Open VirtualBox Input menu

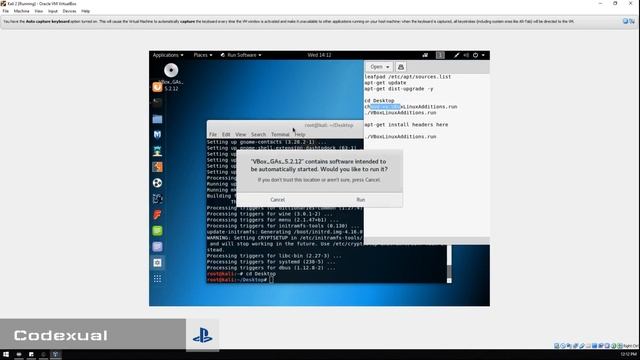[53, 11]
